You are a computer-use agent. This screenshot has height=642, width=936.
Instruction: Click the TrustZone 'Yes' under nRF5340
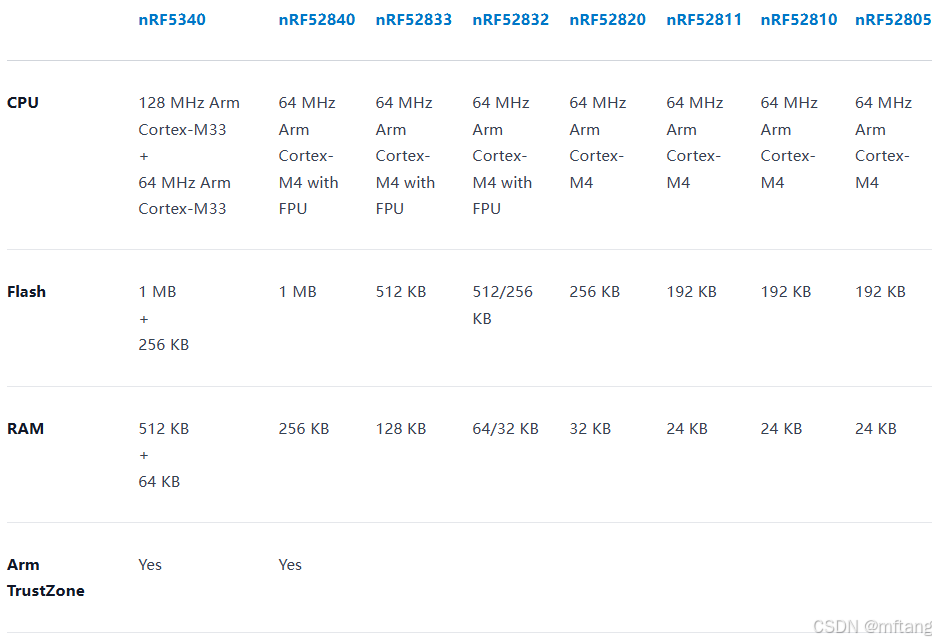click(150, 564)
